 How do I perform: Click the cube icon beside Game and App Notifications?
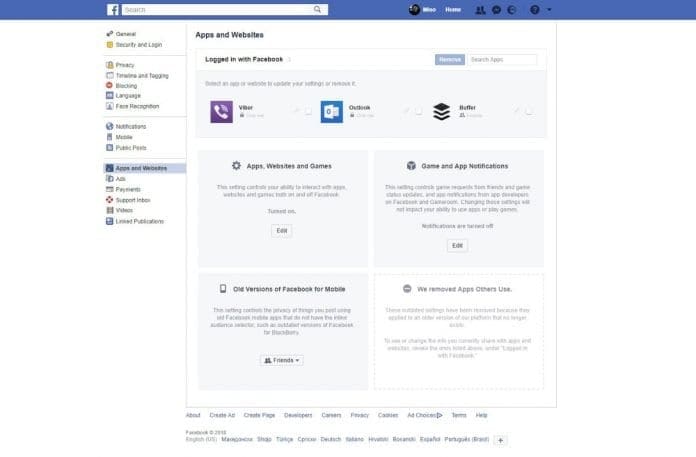[x=411, y=165]
